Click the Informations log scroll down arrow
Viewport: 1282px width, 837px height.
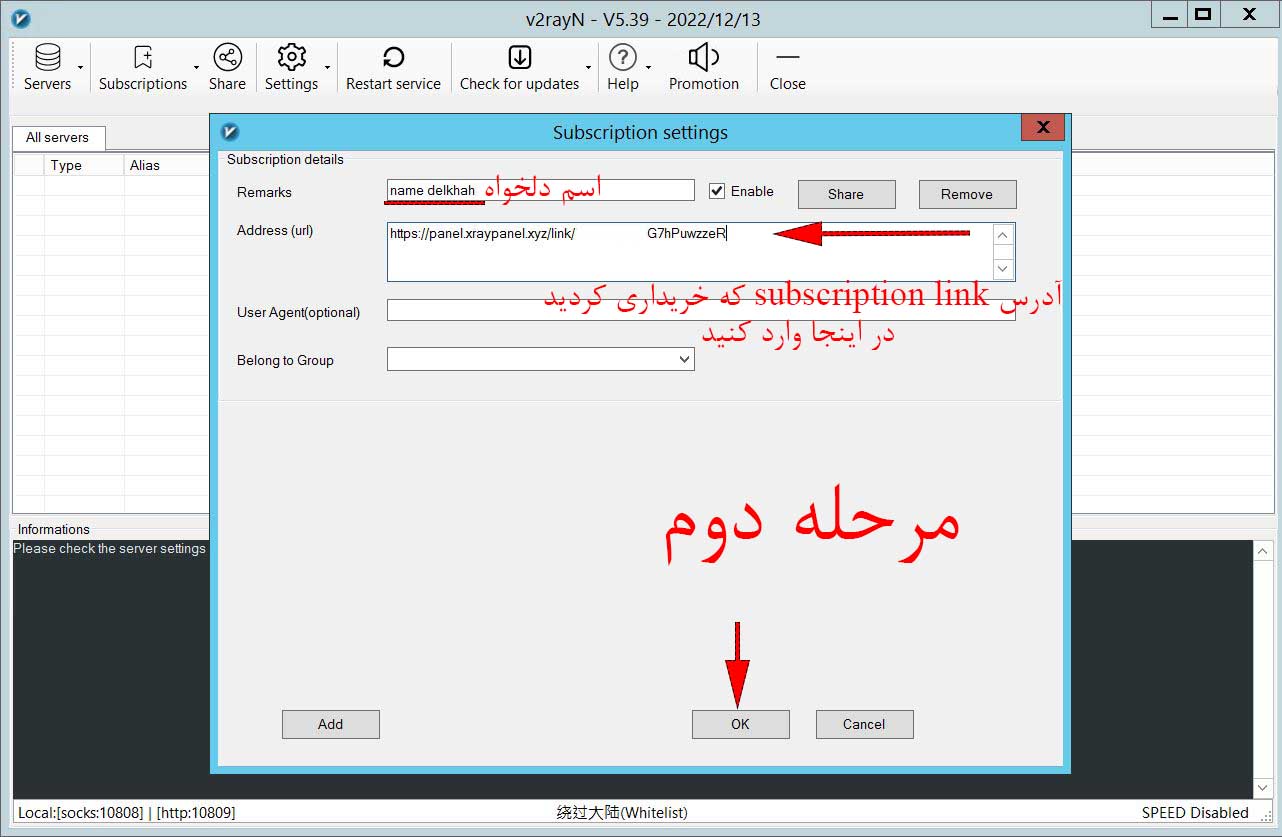coord(1263,788)
